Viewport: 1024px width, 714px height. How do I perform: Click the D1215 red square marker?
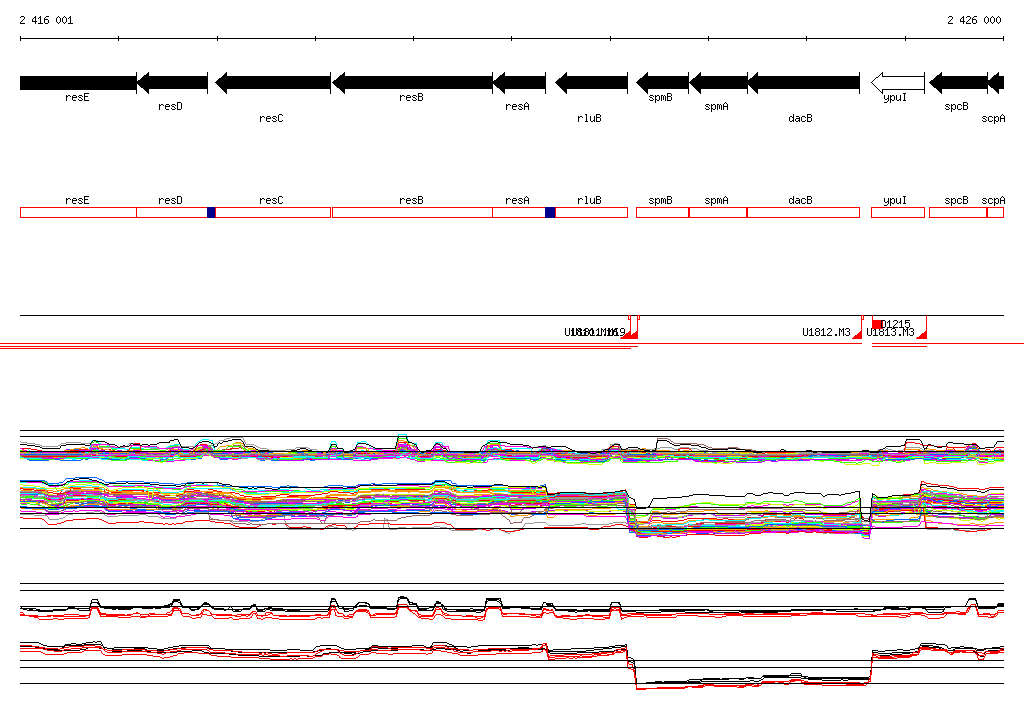[x=877, y=323]
